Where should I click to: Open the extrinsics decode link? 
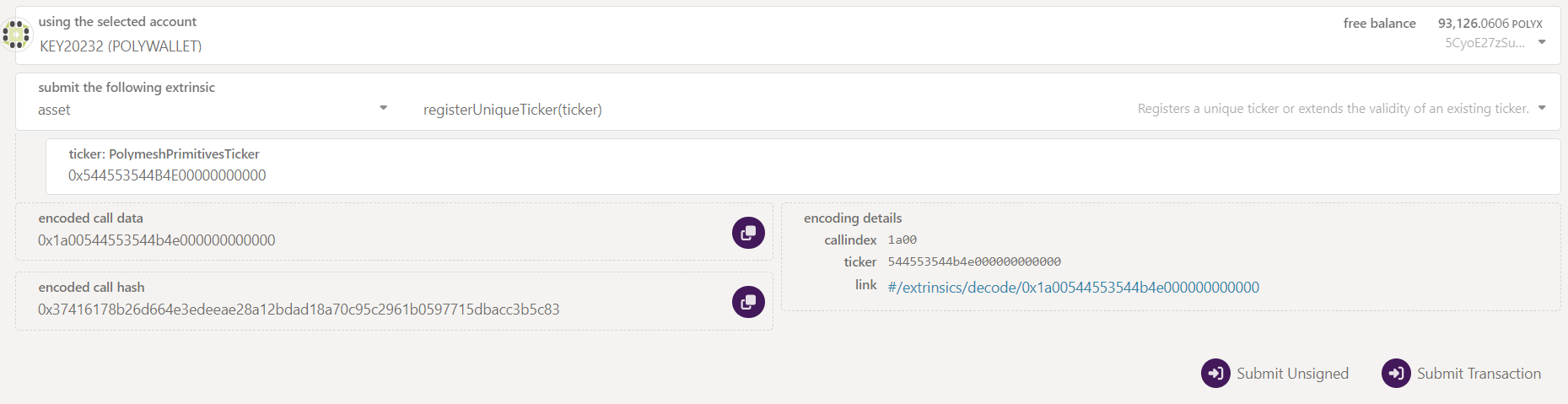pos(1073,288)
